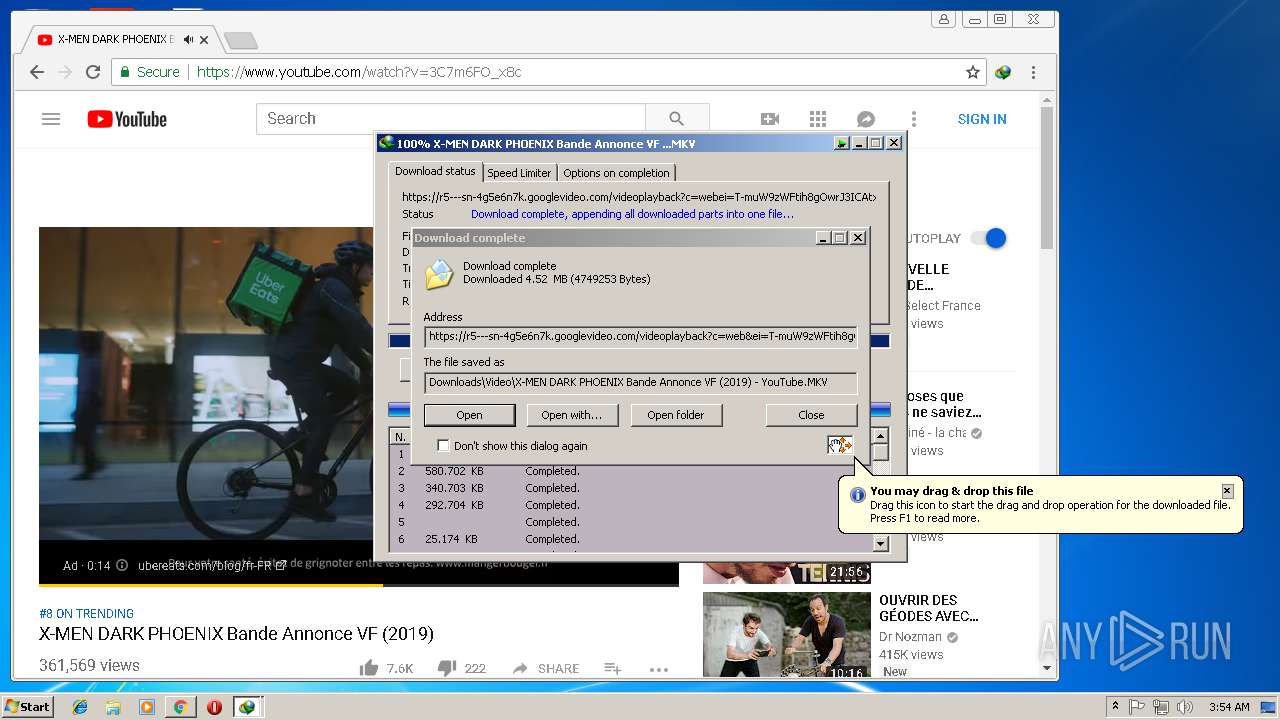Screen dimensions: 1280x720
Task: Like the video with thumbs up
Action: click(369, 668)
